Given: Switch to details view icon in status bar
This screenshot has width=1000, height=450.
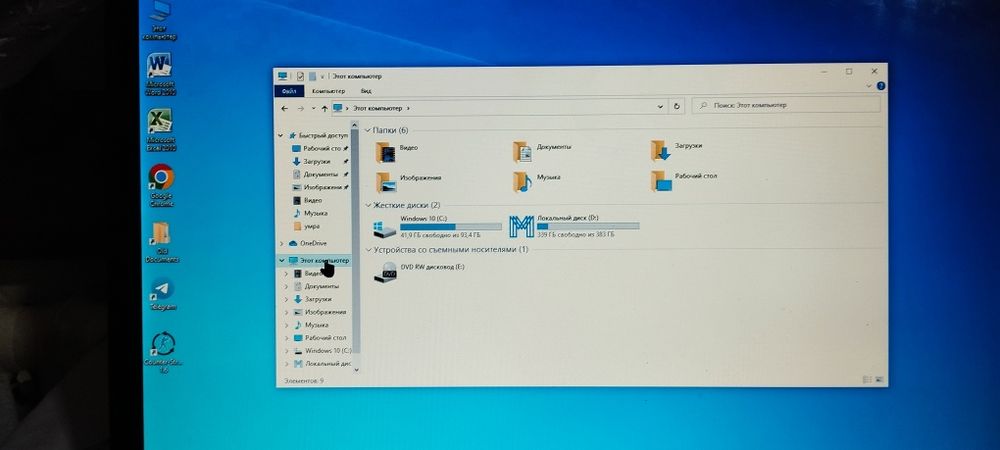Looking at the screenshot, I should tap(867, 379).
